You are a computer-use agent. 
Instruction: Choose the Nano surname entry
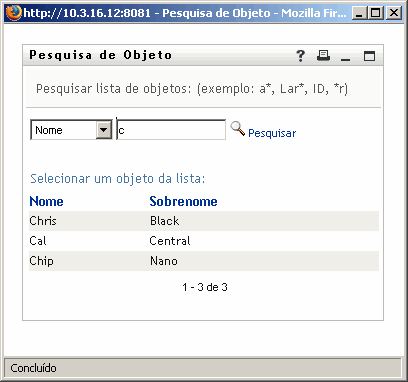[164, 261]
